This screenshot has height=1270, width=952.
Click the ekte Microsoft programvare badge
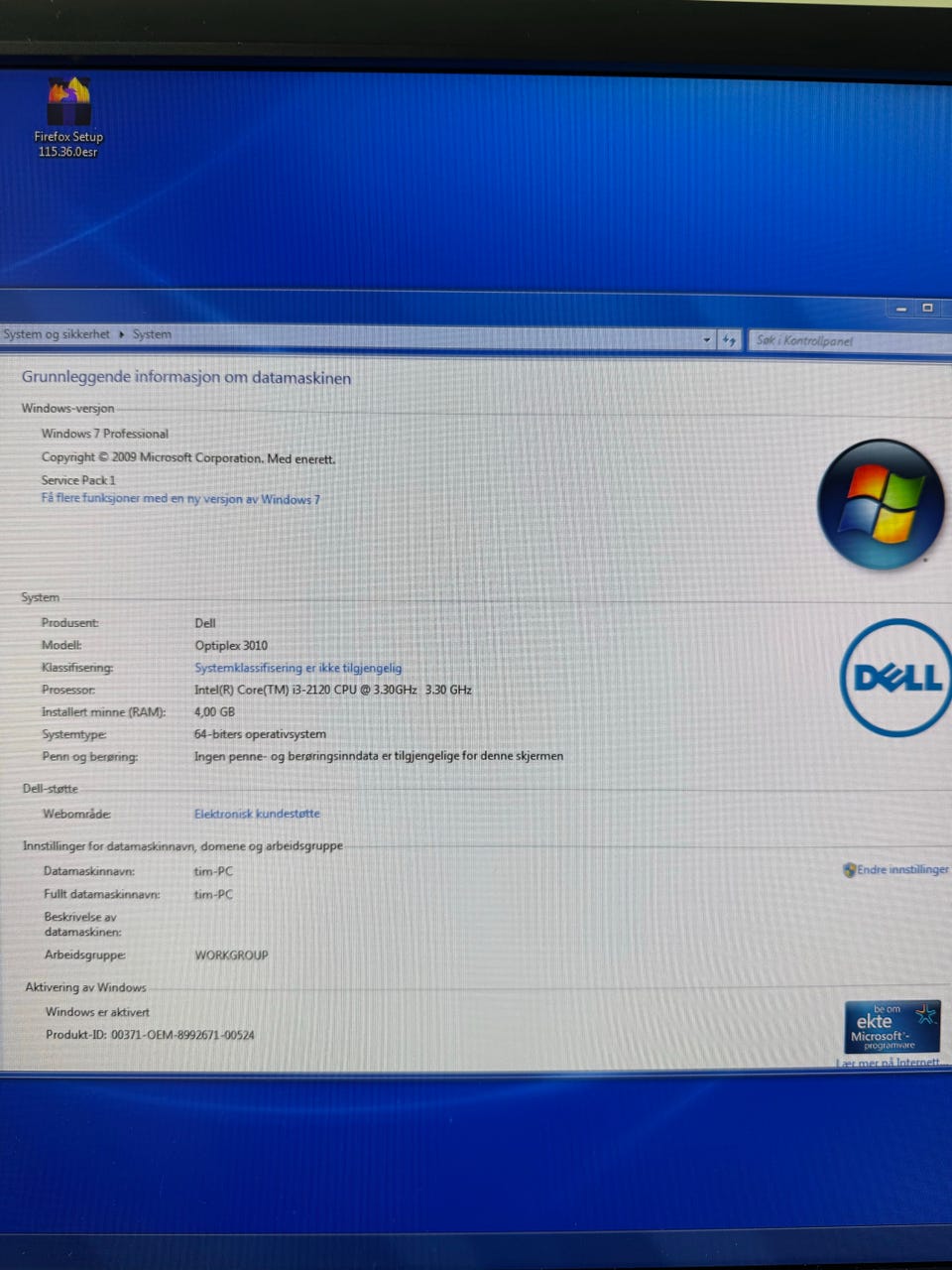(x=892, y=1027)
